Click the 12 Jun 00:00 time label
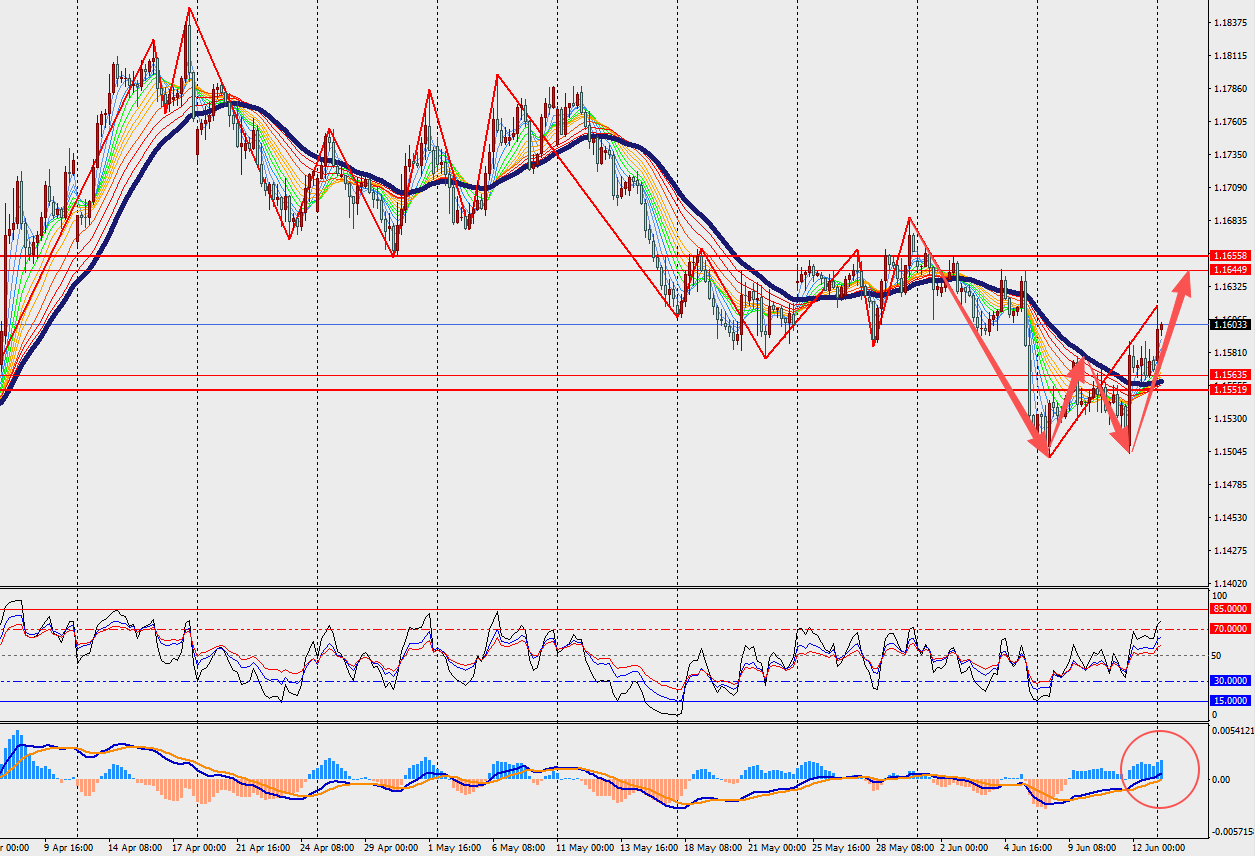 point(1158,847)
